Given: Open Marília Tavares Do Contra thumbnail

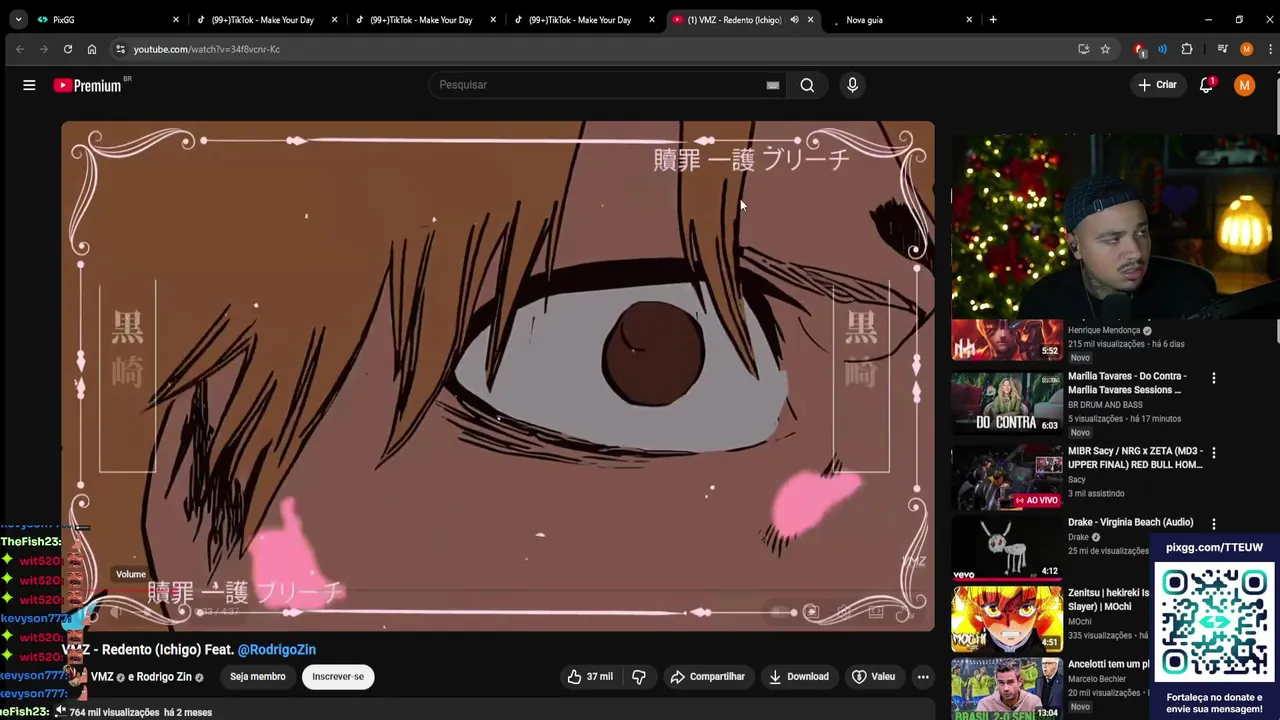Looking at the screenshot, I should [x=1007, y=404].
